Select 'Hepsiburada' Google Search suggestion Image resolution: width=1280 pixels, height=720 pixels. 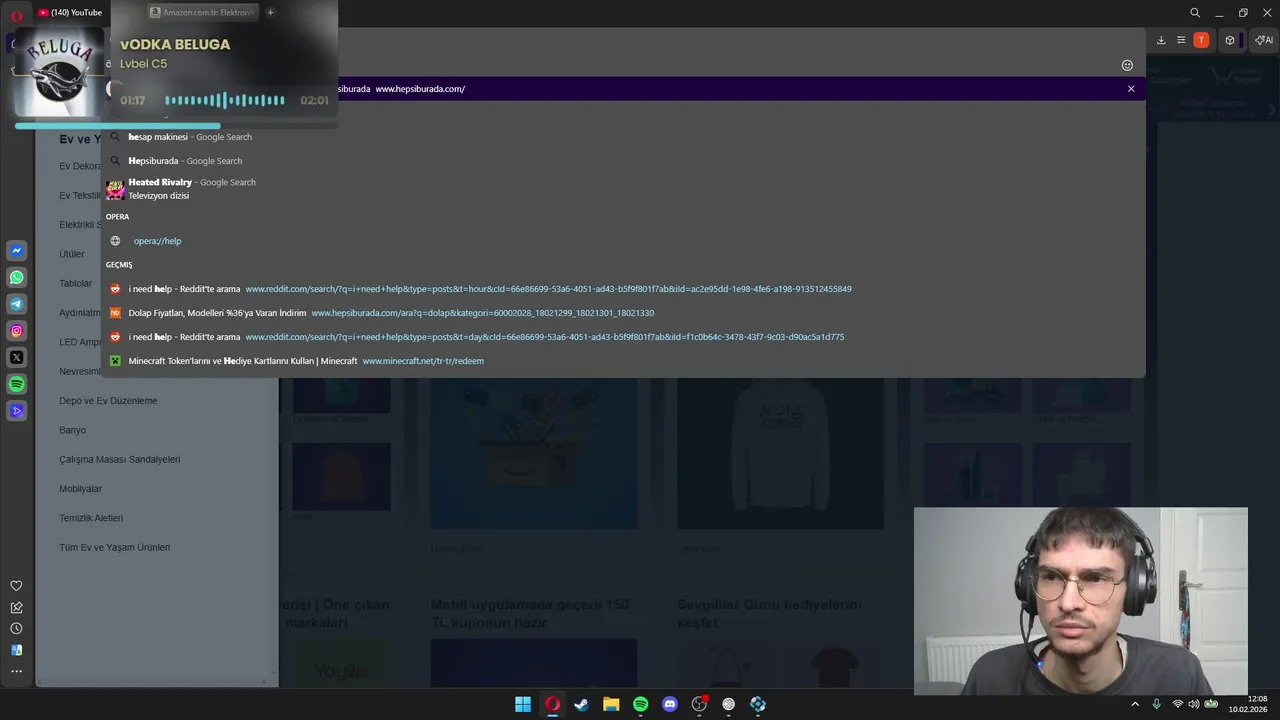tap(622, 161)
